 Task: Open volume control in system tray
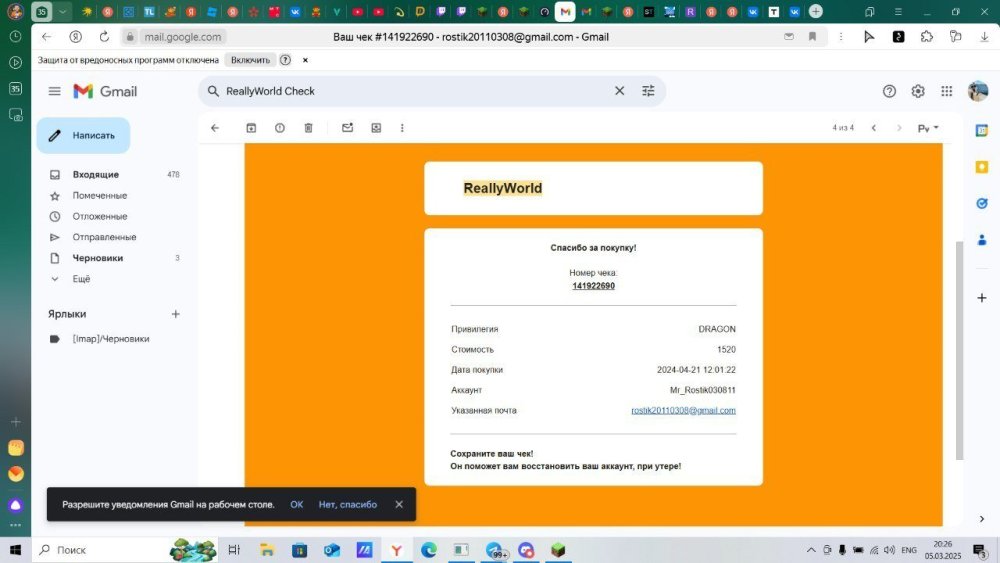pyautogui.click(x=889, y=550)
